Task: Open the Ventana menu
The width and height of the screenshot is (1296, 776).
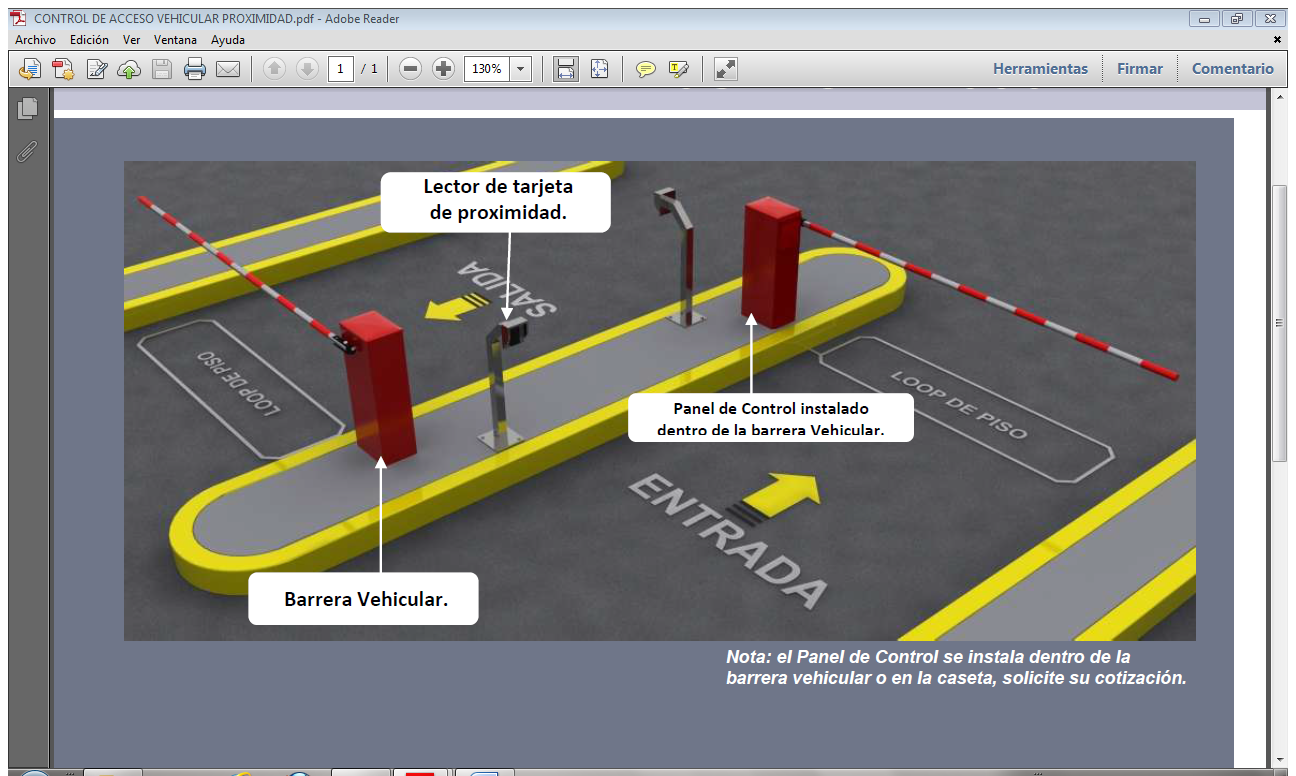Action: pyautogui.click(x=175, y=40)
